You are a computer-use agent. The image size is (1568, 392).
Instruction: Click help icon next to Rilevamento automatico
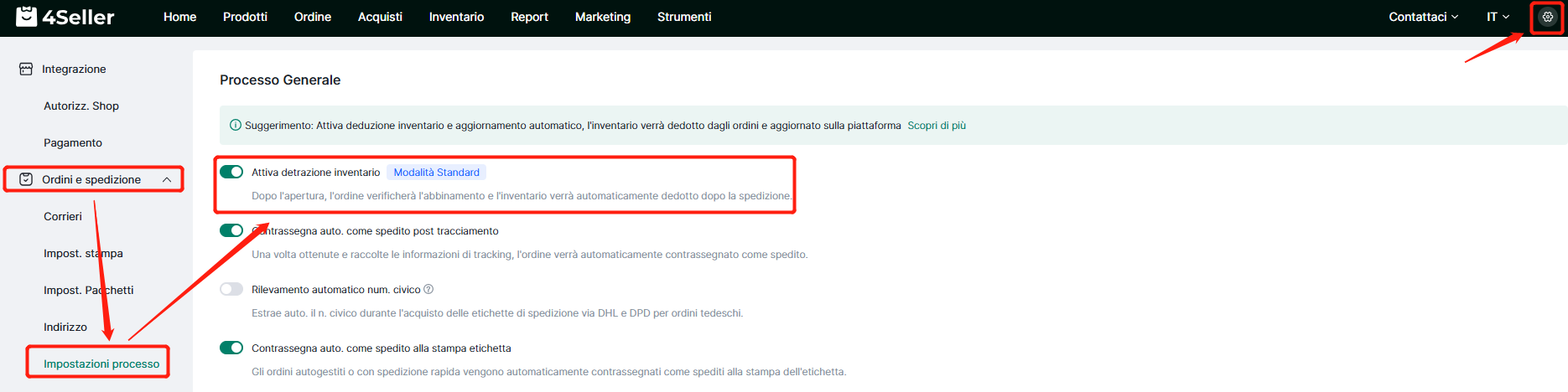pos(428,290)
